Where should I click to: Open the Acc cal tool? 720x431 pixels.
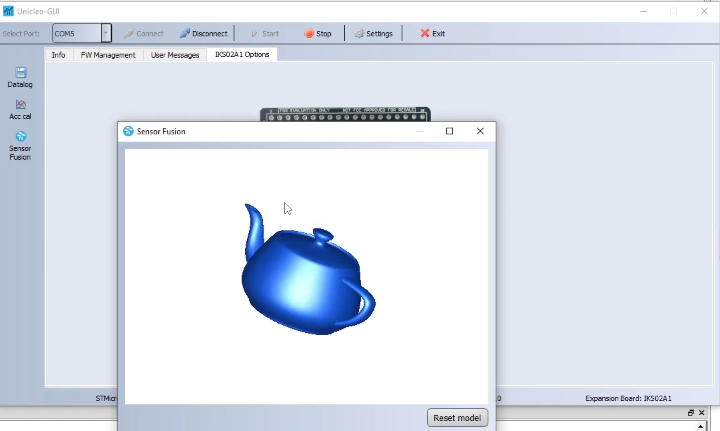(20, 110)
